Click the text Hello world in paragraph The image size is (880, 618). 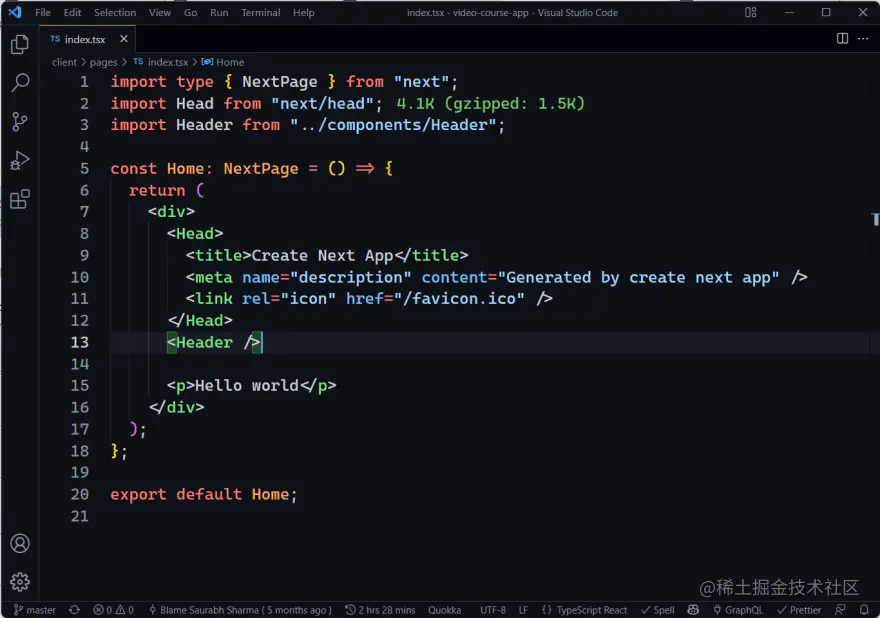(246, 386)
